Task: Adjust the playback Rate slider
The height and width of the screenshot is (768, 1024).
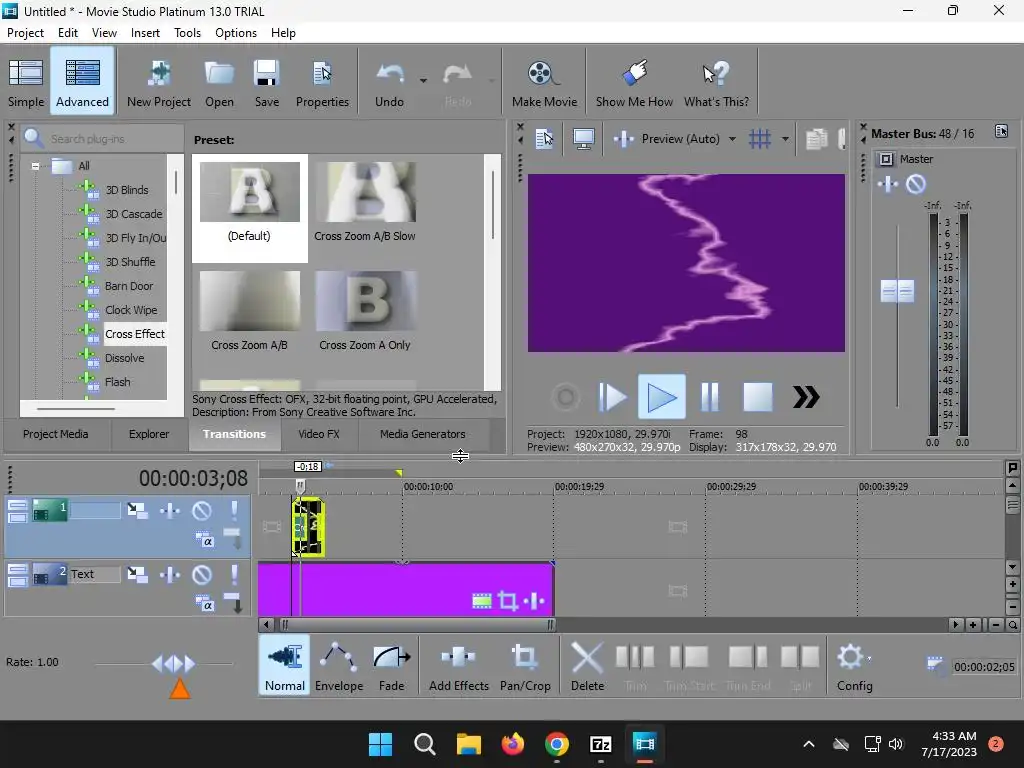Action: [173, 664]
